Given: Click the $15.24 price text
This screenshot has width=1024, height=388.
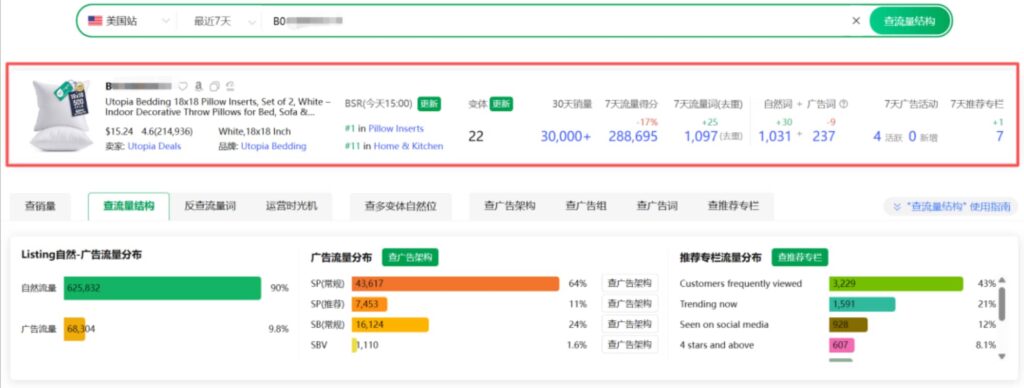Looking at the screenshot, I should [x=119, y=131].
